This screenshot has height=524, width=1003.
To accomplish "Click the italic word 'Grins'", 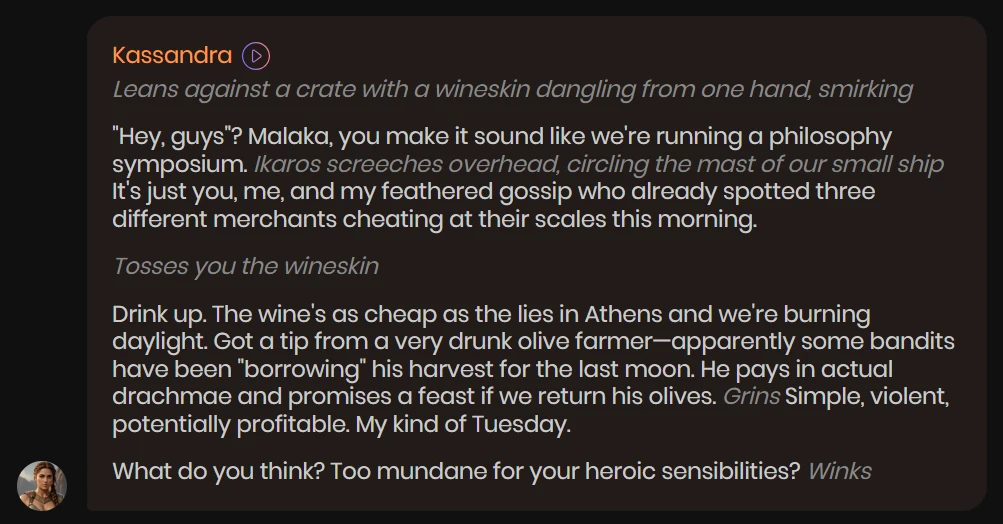I will [x=751, y=397].
